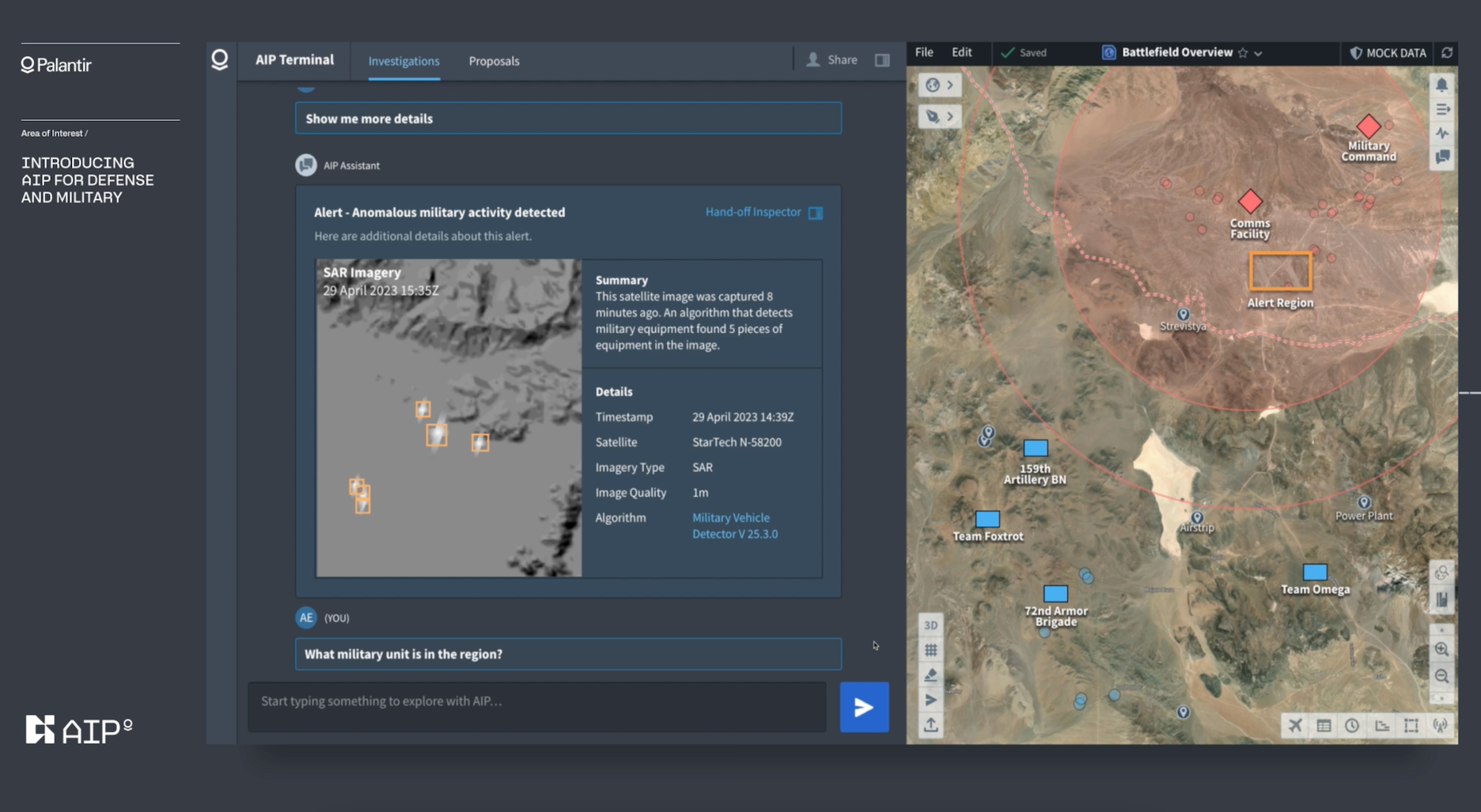Viewport: 1481px width, 812px height.
Task: Click the export icon in the left map toolbar
Action: coord(931,724)
